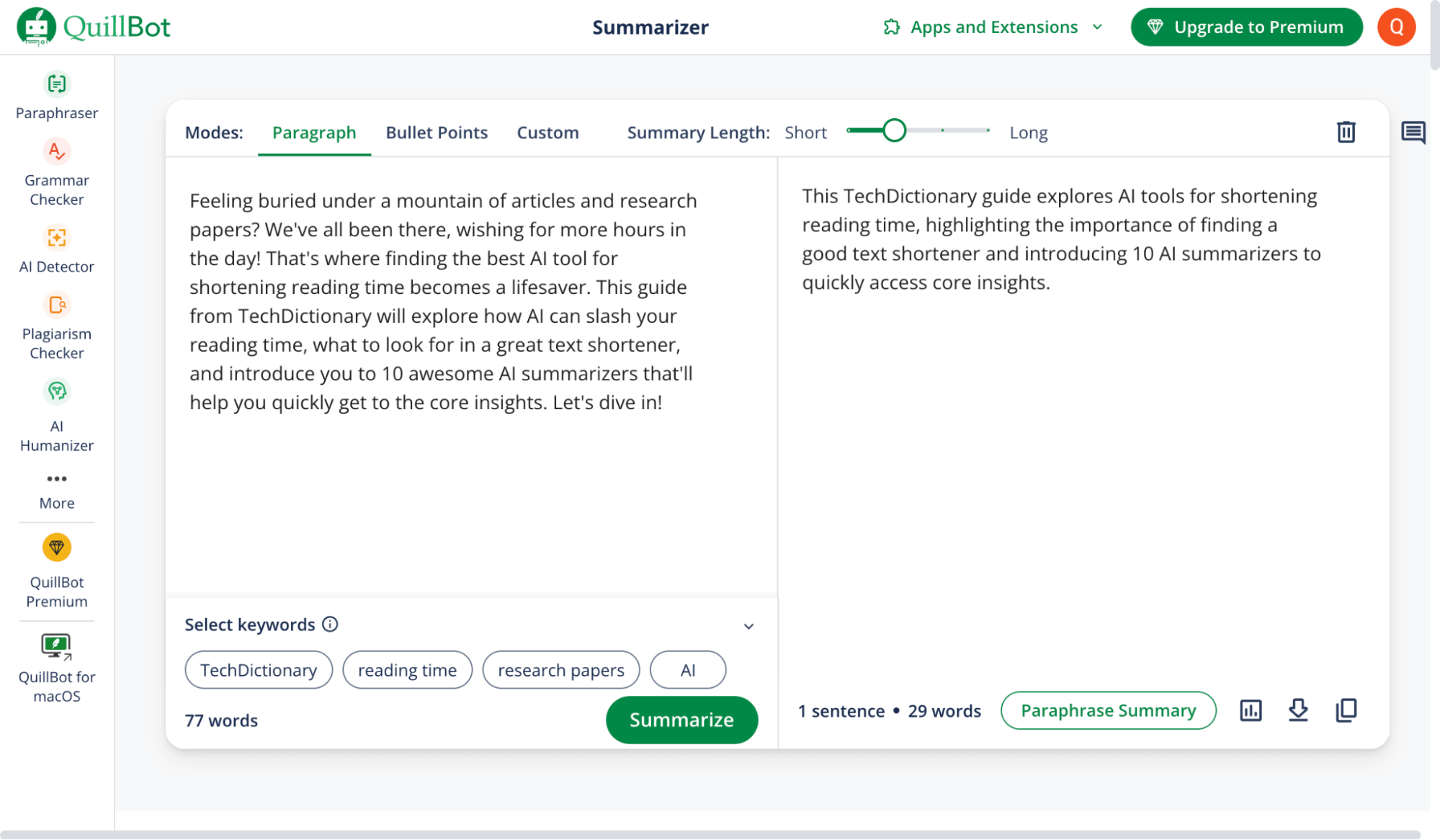Click the '1 sentence' count label
The image size is (1440, 840).
841,711
